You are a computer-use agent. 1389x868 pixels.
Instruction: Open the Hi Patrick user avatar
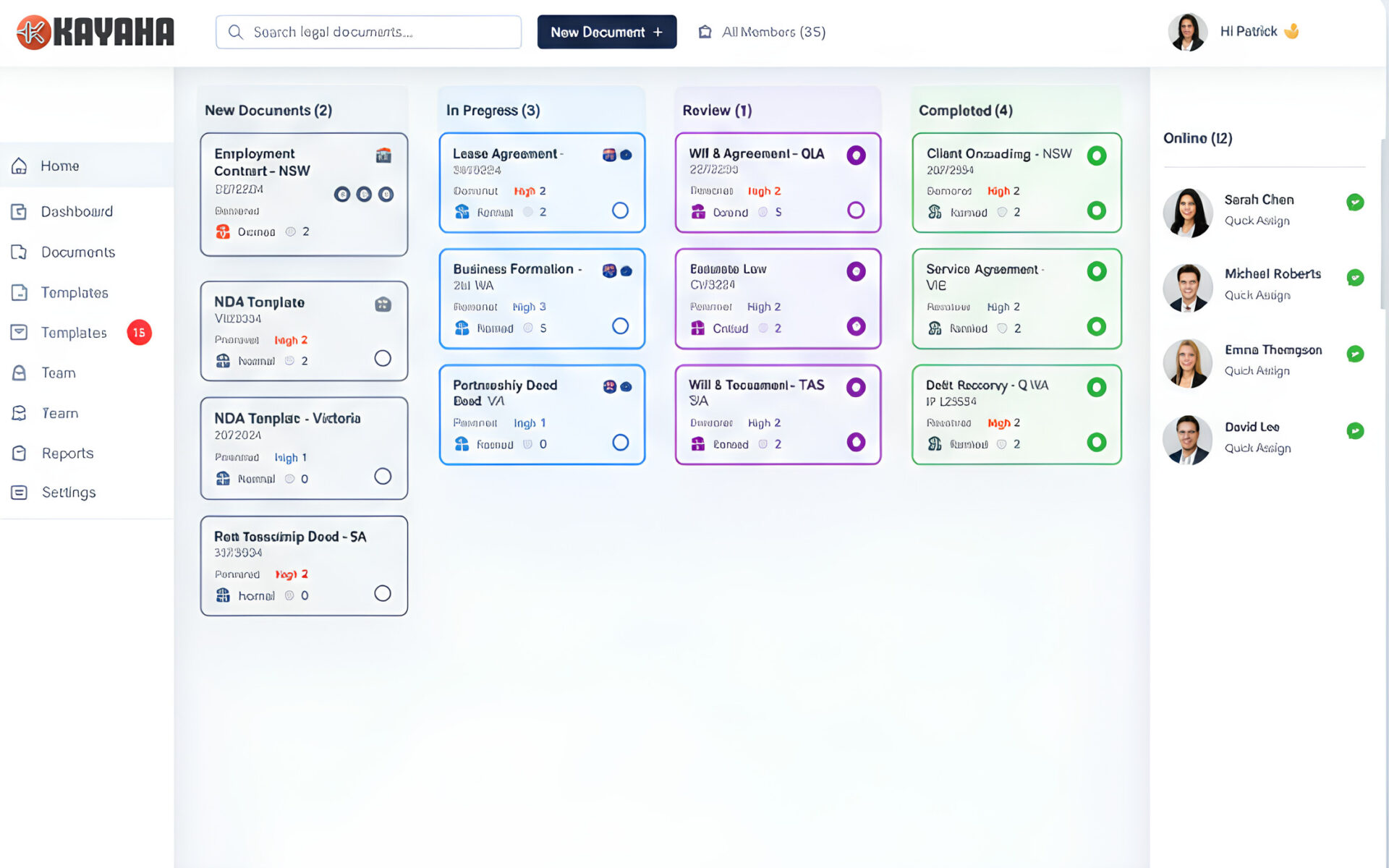1187,32
